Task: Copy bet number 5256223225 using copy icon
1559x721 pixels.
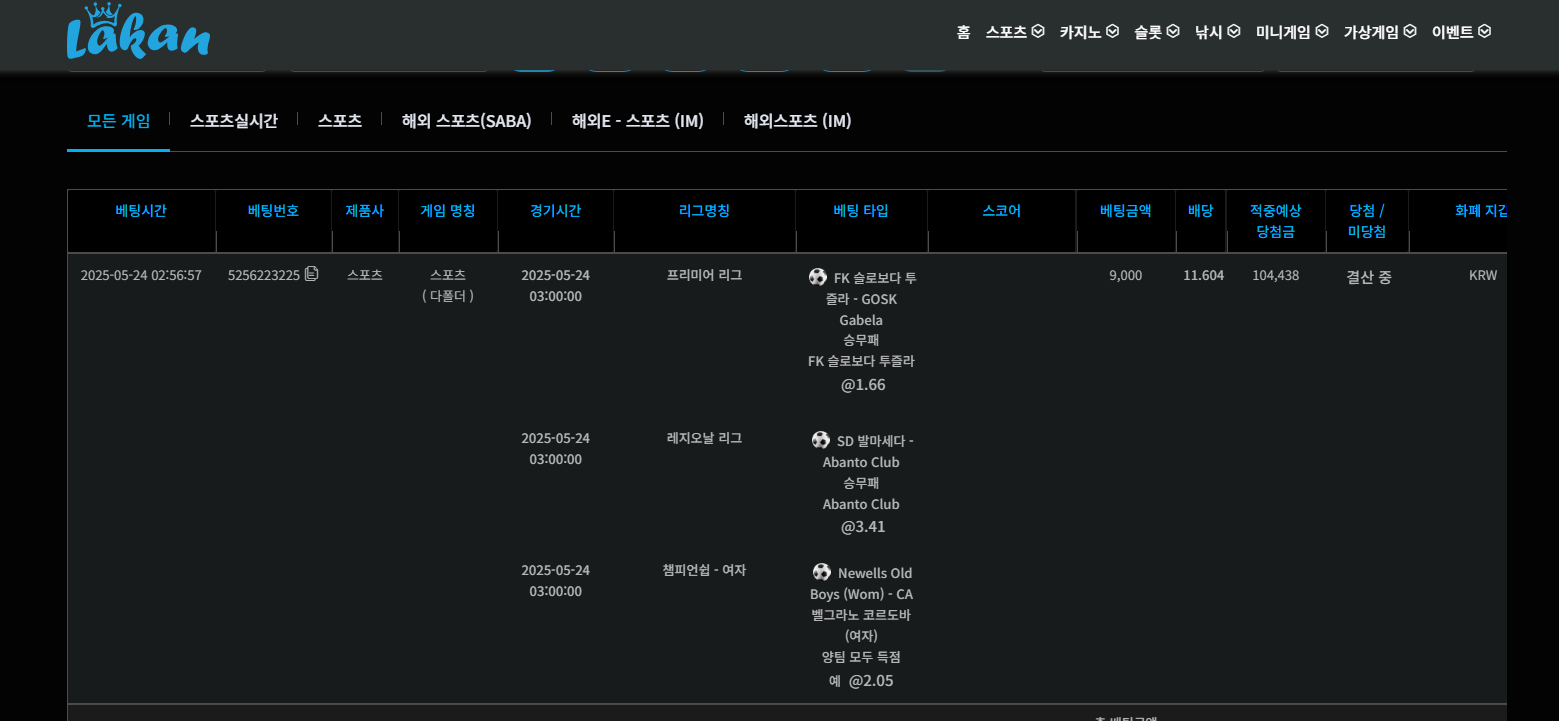Action: (311, 274)
